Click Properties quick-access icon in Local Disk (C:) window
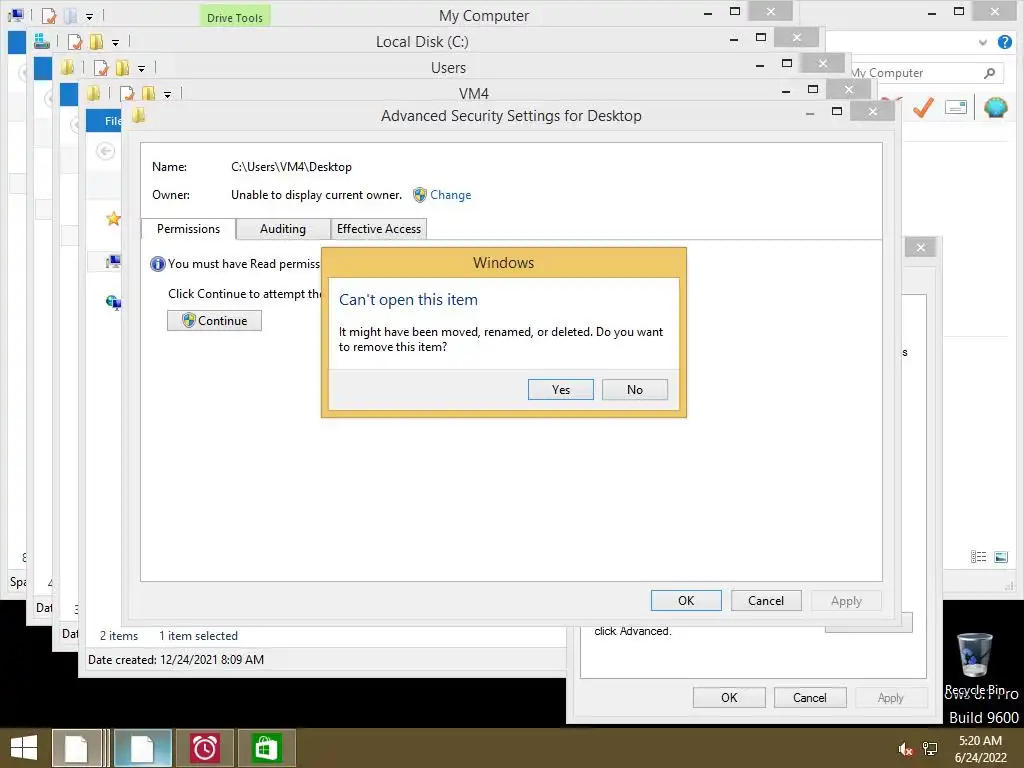This screenshot has width=1024, height=768. coord(75,42)
